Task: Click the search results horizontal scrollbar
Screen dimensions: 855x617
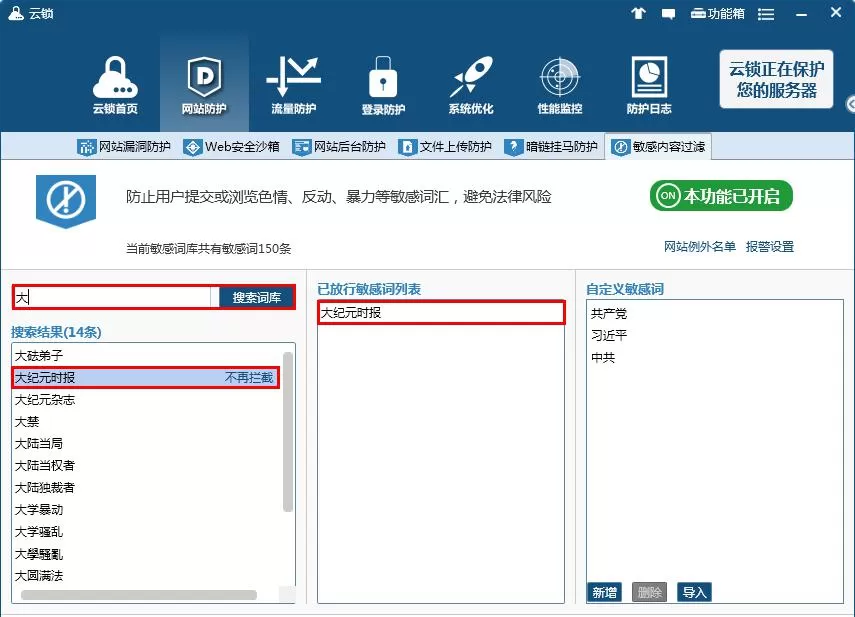Action: 139,595
